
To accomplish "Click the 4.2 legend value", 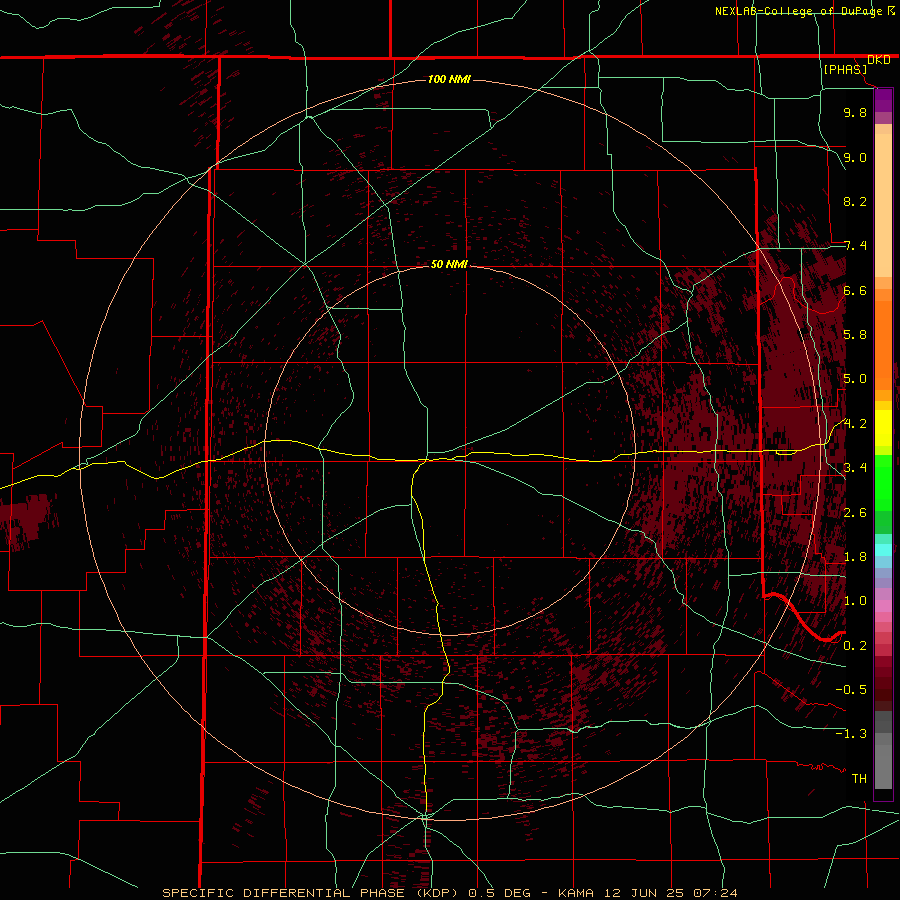I will [855, 424].
